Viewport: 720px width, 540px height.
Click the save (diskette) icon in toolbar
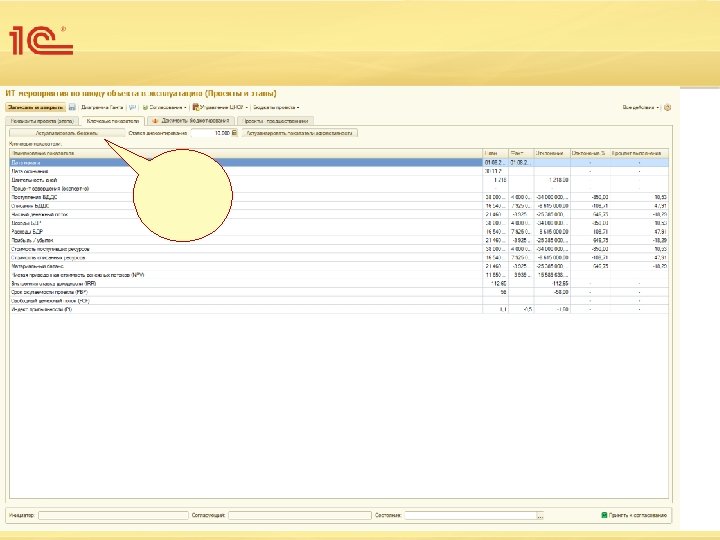click(72, 106)
